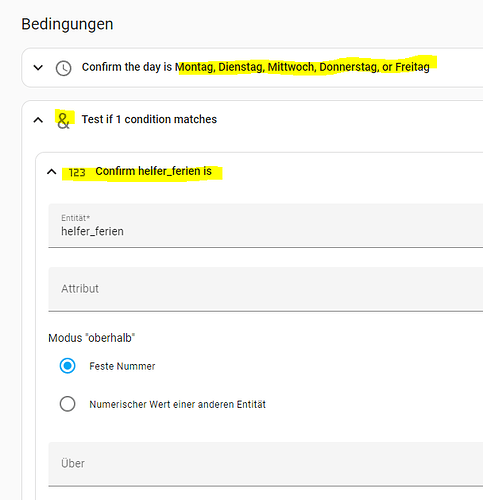Click the 'Feste Nummer' option label
Image resolution: width=483 pixels, height=500 pixels.
122,366
